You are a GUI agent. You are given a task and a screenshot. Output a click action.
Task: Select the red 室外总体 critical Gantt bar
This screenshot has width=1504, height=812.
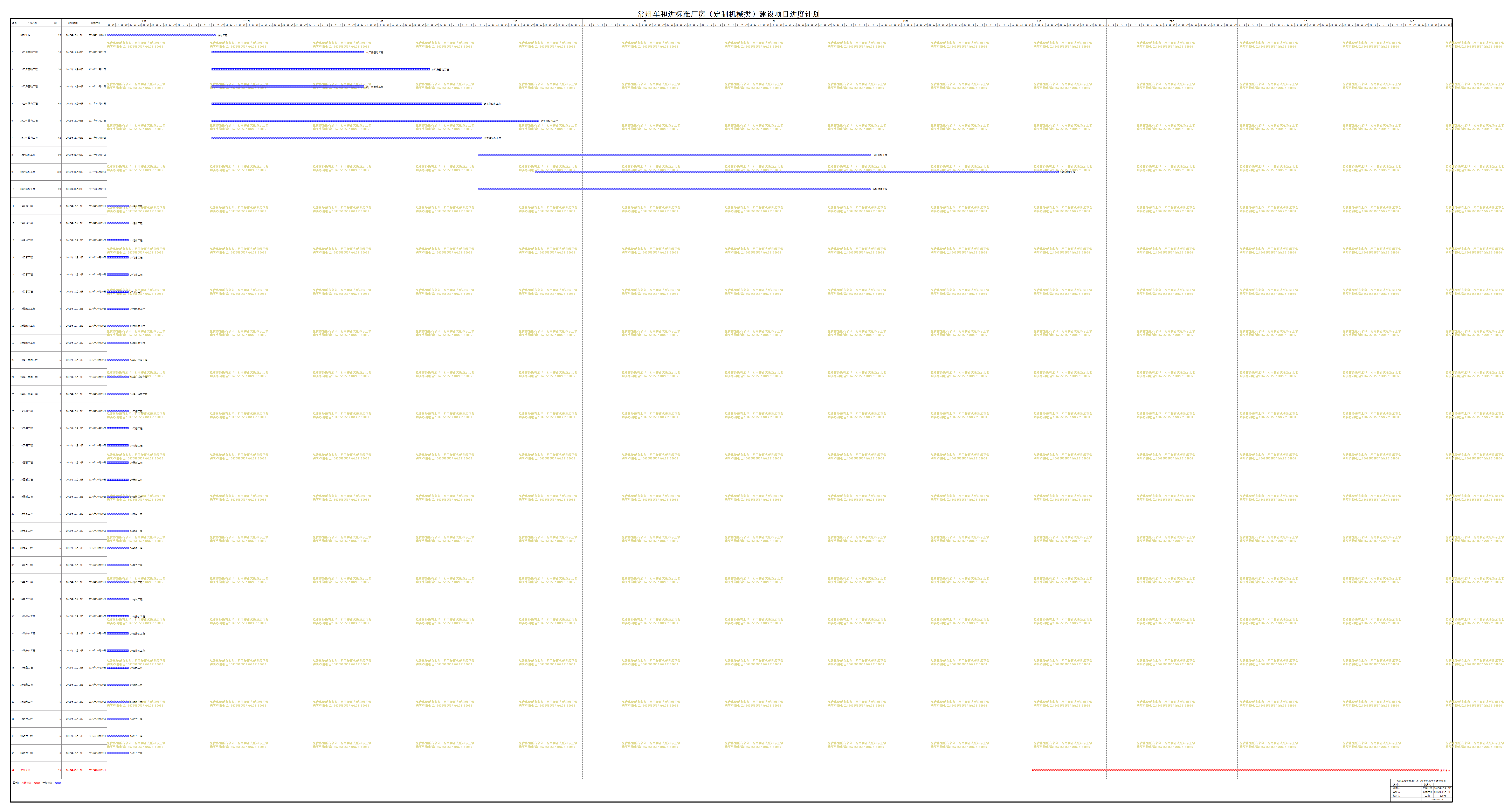1235,770
